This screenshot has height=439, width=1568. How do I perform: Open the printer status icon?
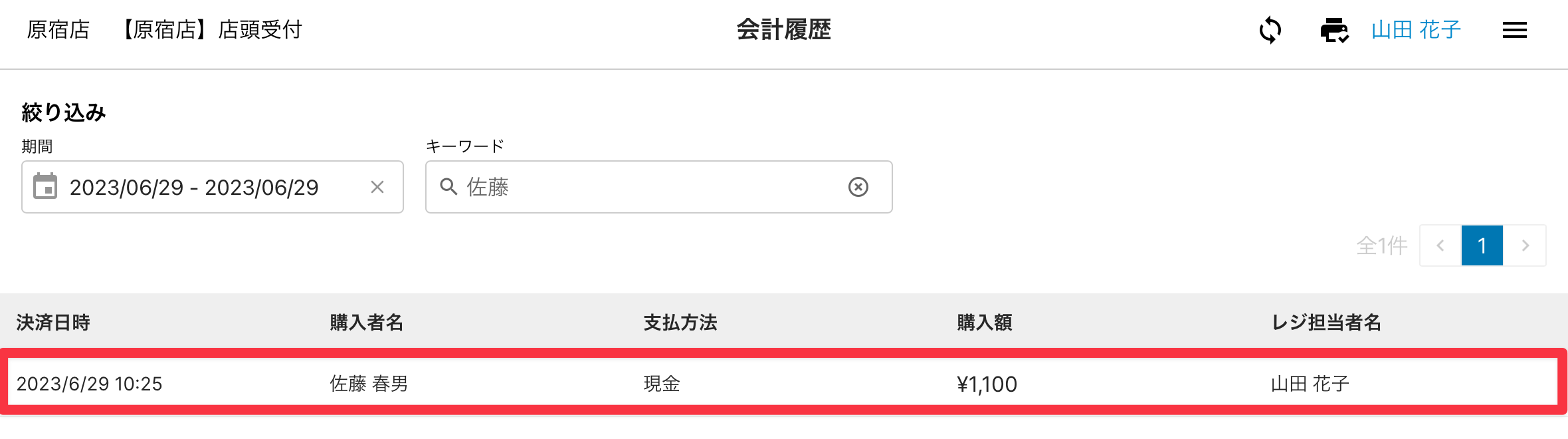click(x=1334, y=31)
